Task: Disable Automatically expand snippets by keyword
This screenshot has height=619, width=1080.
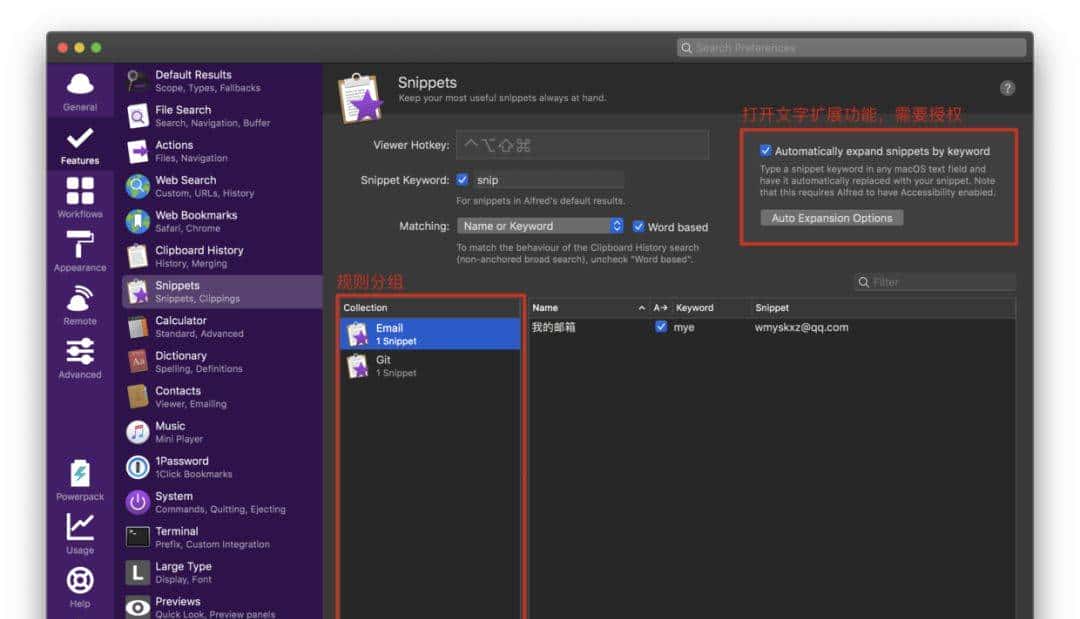Action: [x=766, y=151]
